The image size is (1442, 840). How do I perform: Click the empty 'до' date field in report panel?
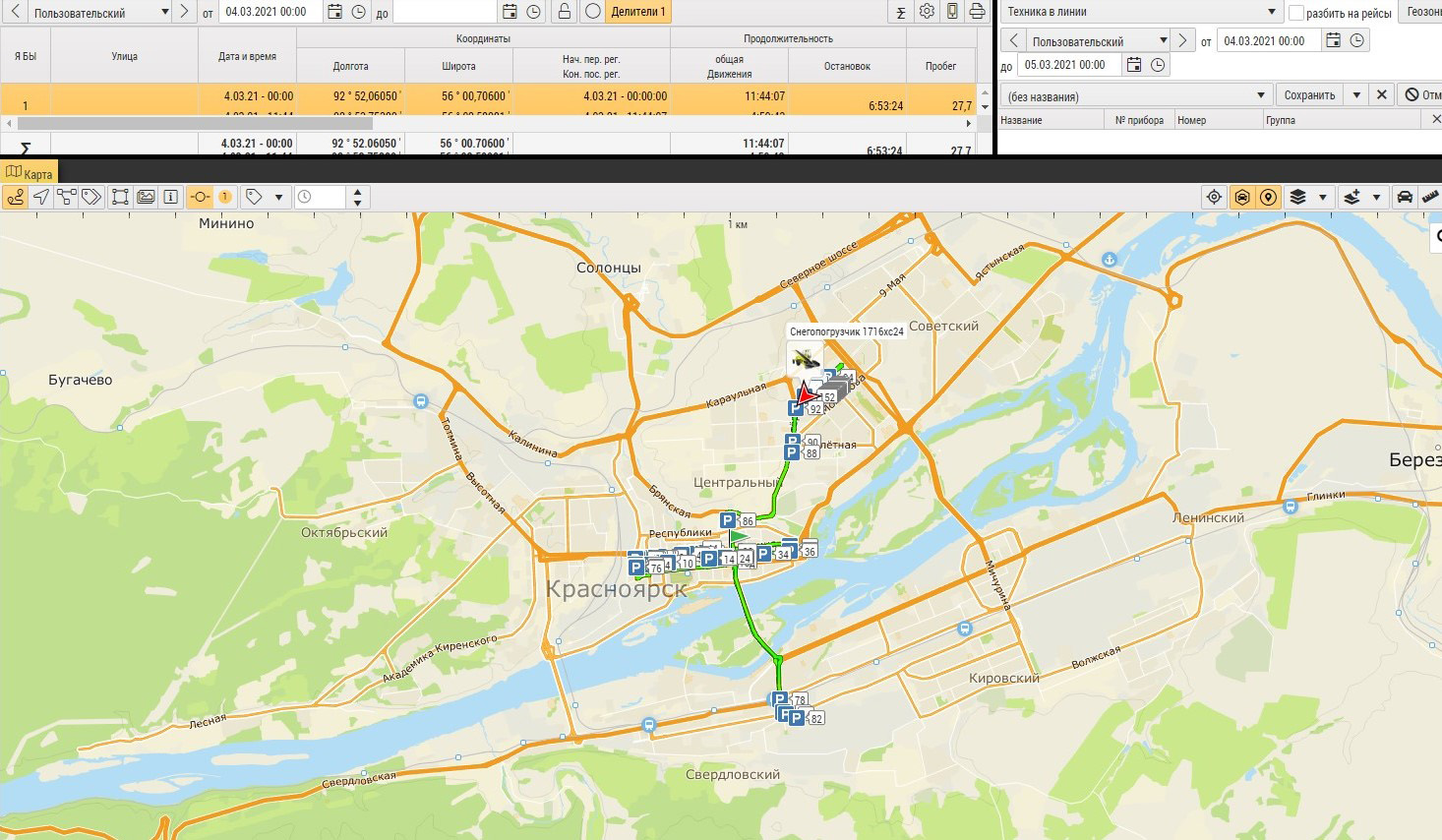[444, 12]
